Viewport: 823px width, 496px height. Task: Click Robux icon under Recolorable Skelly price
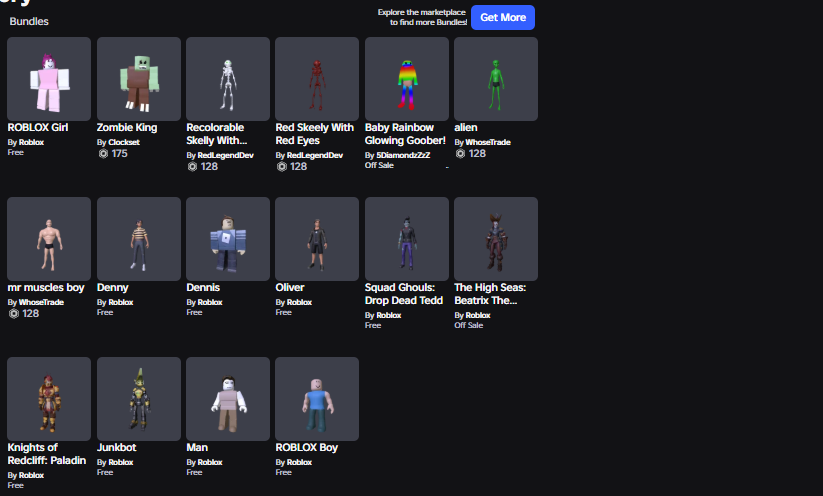click(x=193, y=167)
